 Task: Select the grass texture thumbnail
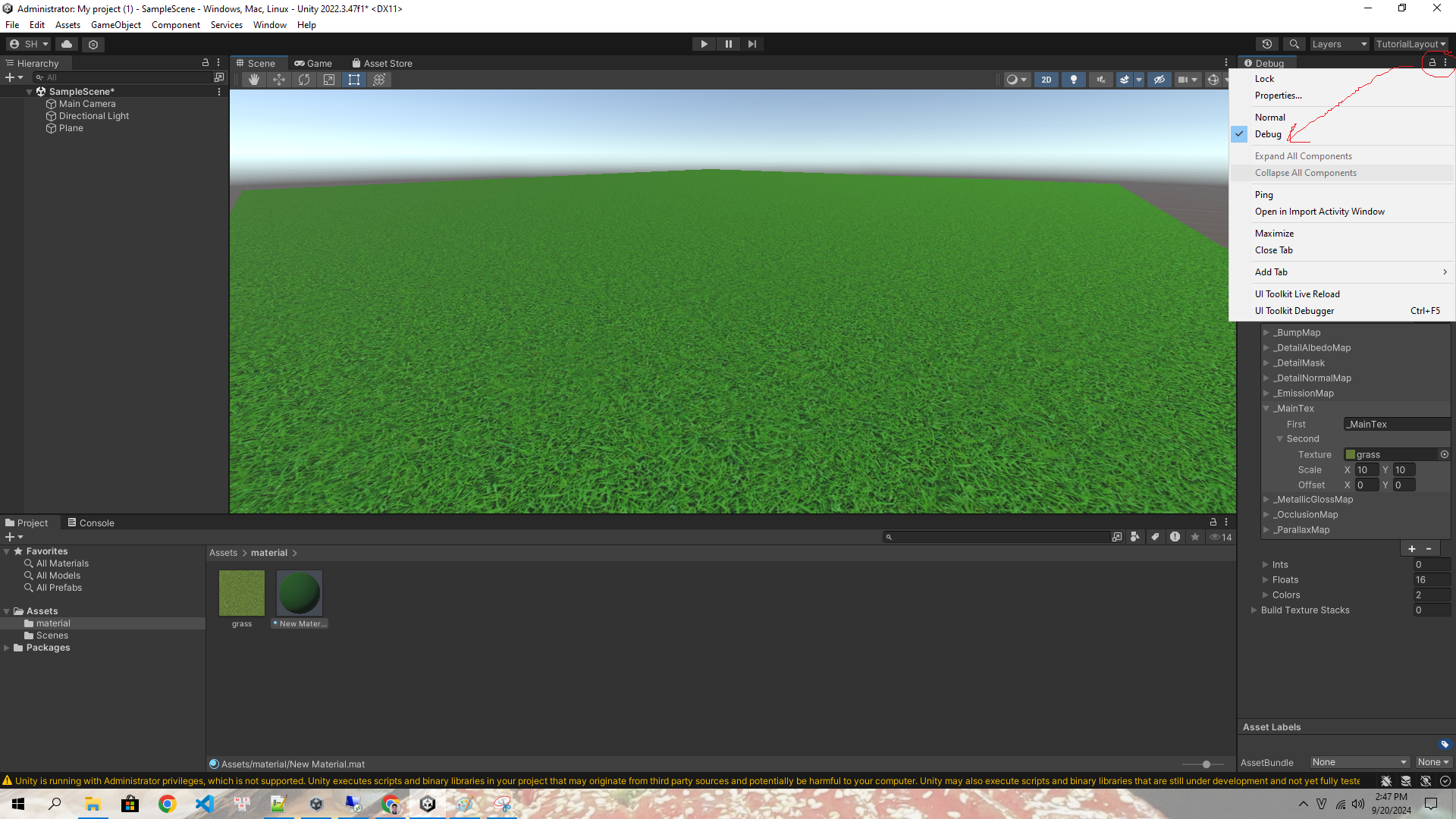241,593
